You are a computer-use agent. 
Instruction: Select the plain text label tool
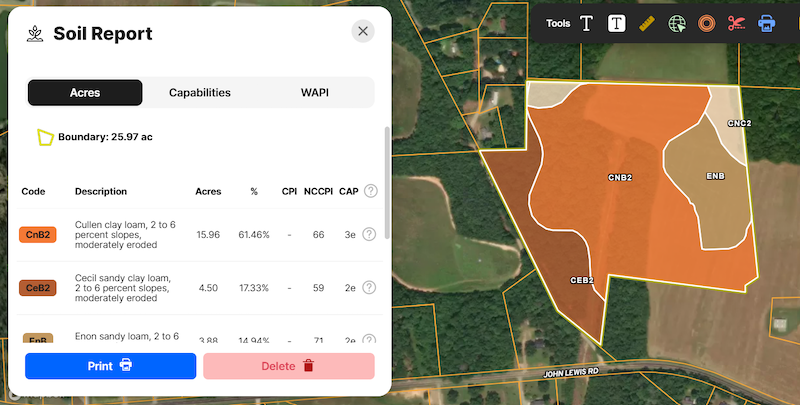[x=587, y=22]
